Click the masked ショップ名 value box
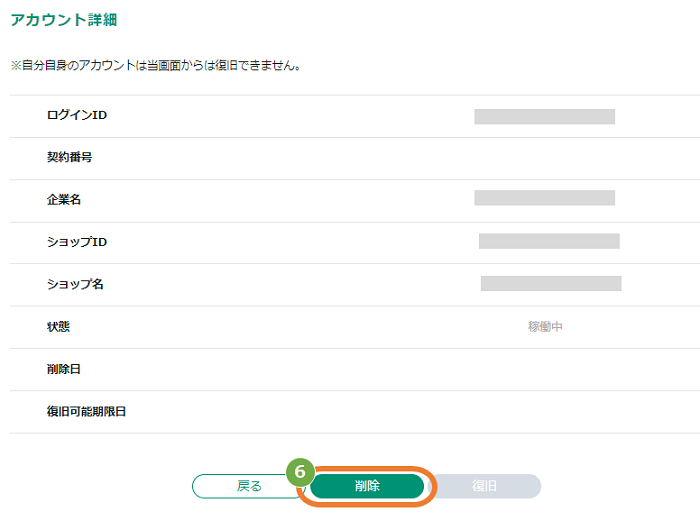 551,283
